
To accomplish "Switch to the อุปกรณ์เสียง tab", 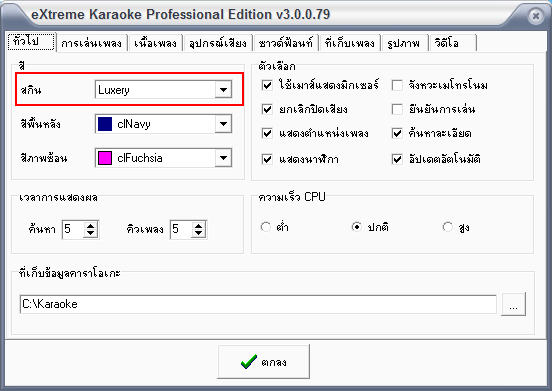I will [218, 43].
